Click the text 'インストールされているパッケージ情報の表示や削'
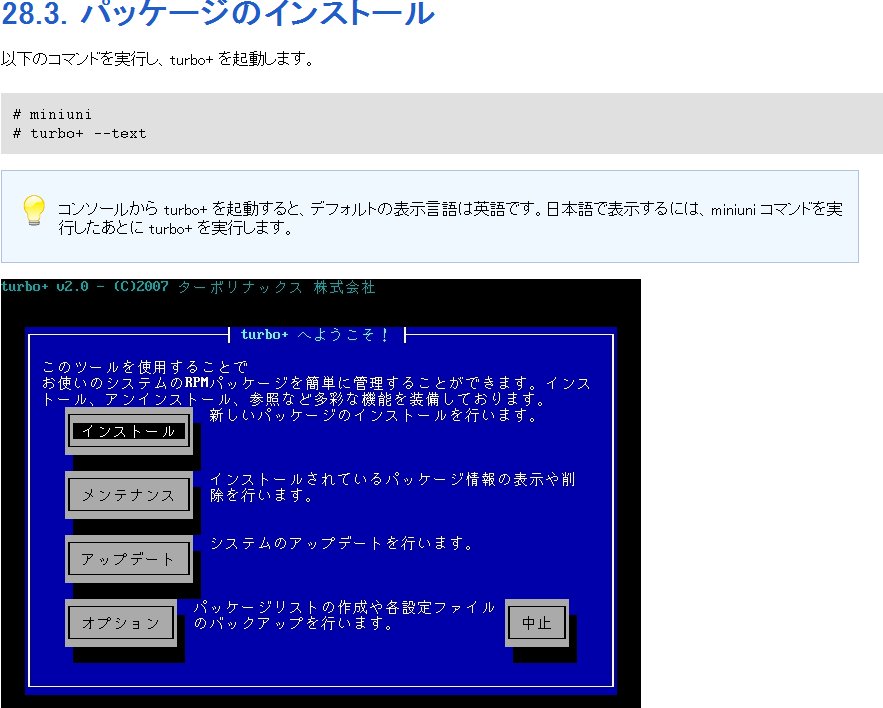Image resolution: width=883 pixels, height=708 pixels. (x=393, y=479)
